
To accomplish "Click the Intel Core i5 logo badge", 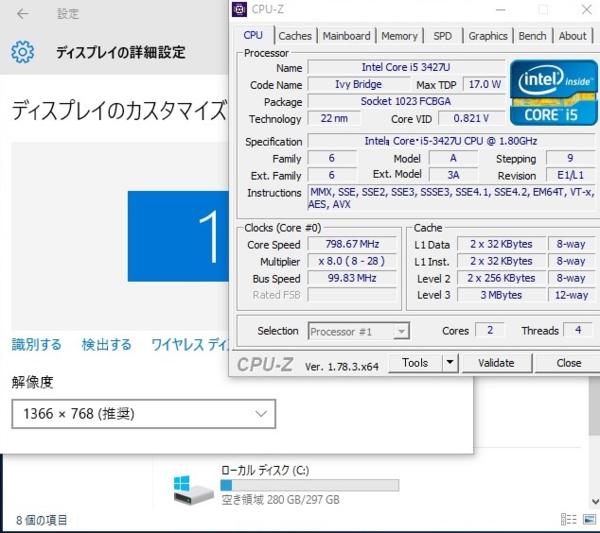I will (553, 93).
